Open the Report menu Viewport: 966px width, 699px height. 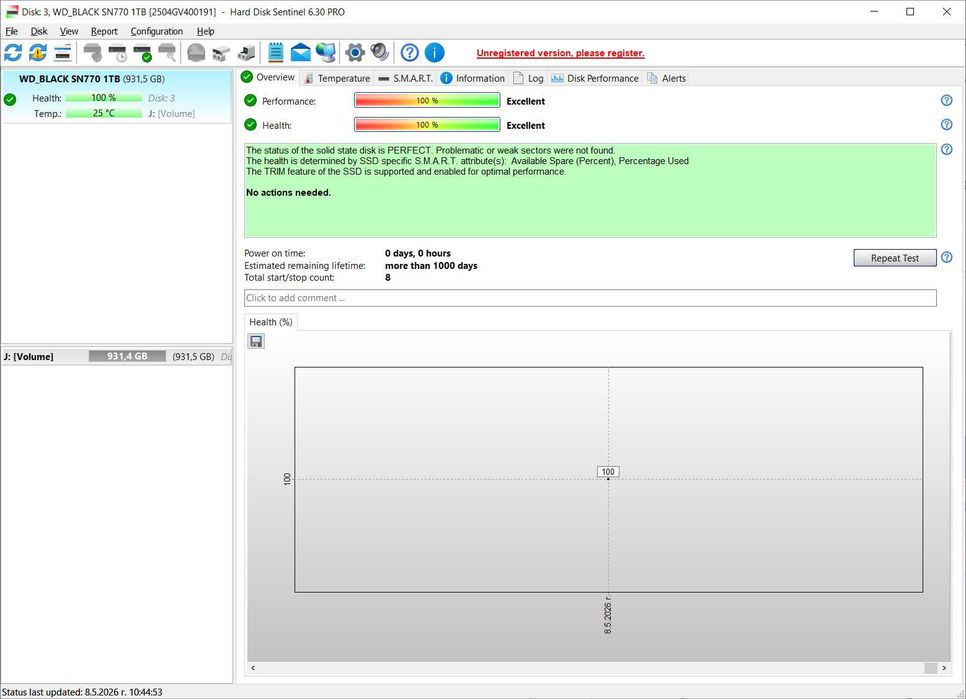tap(104, 31)
